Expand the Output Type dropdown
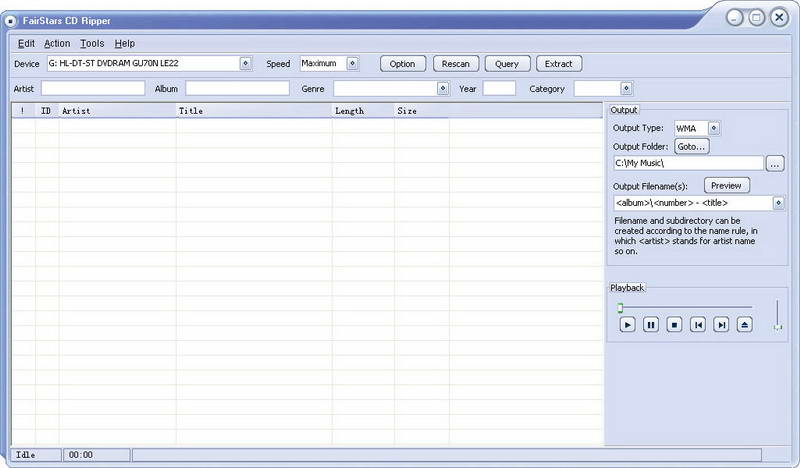800x468 pixels. point(714,128)
